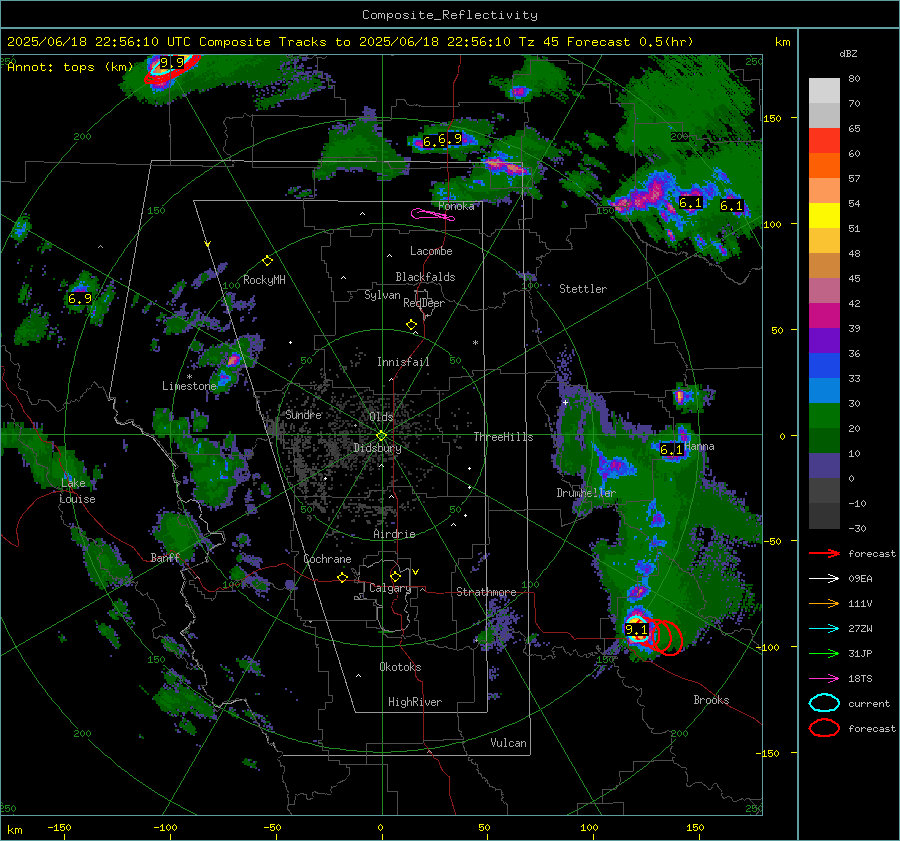Click the Lacombe town label
The height and width of the screenshot is (841, 900).
point(431,251)
